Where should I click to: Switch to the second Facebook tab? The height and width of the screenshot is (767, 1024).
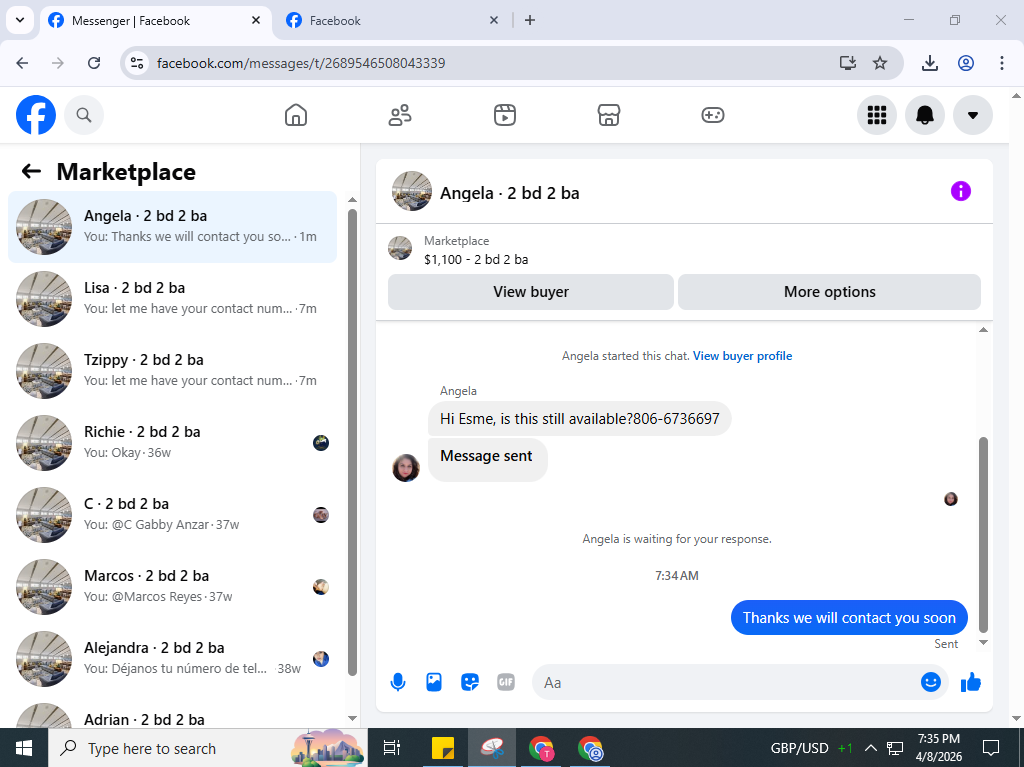click(392, 21)
